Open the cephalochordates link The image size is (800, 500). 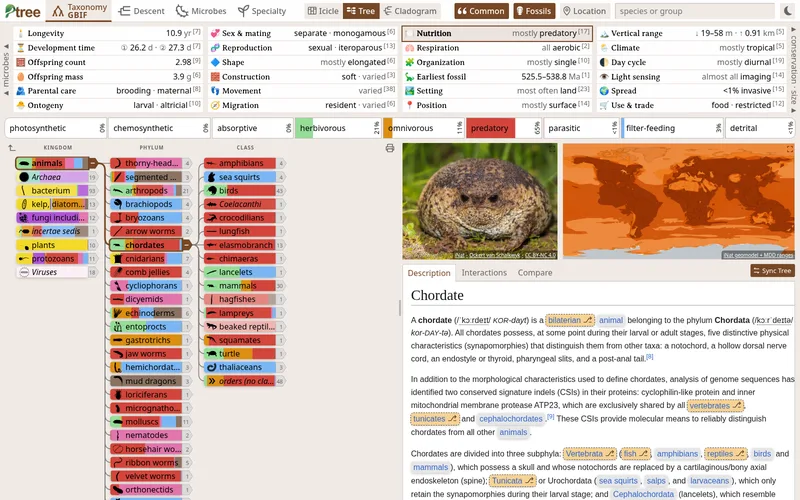[x=511, y=418]
